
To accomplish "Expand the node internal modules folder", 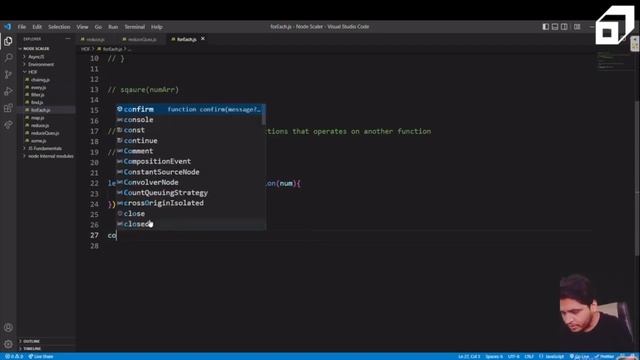I will pyautogui.click(x=50, y=156).
